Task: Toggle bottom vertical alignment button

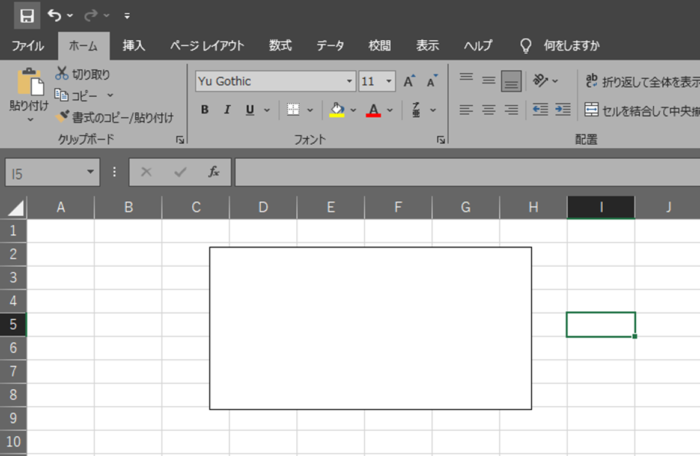Action: point(511,80)
